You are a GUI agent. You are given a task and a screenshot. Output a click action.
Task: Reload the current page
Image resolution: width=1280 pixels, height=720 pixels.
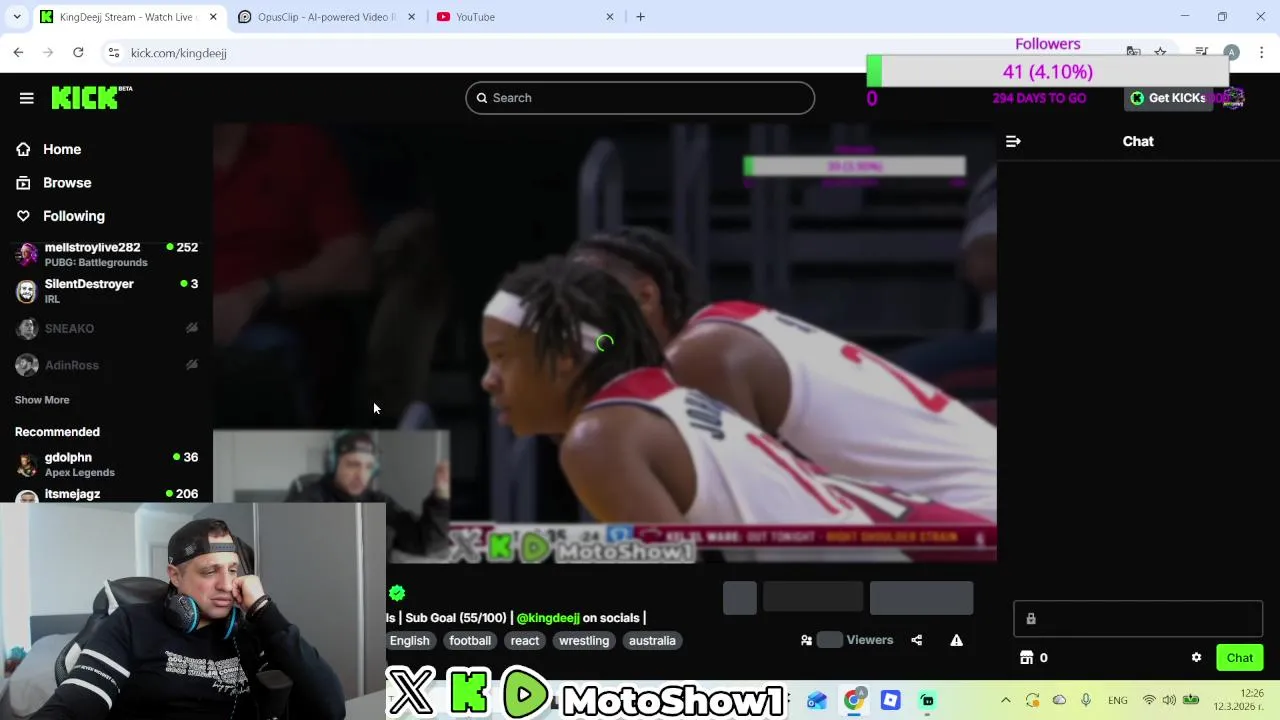coord(78,53)
